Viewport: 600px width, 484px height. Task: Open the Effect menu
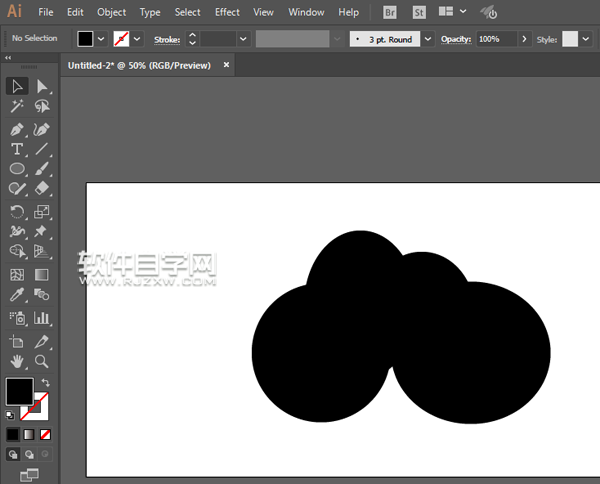pos(227,12)
